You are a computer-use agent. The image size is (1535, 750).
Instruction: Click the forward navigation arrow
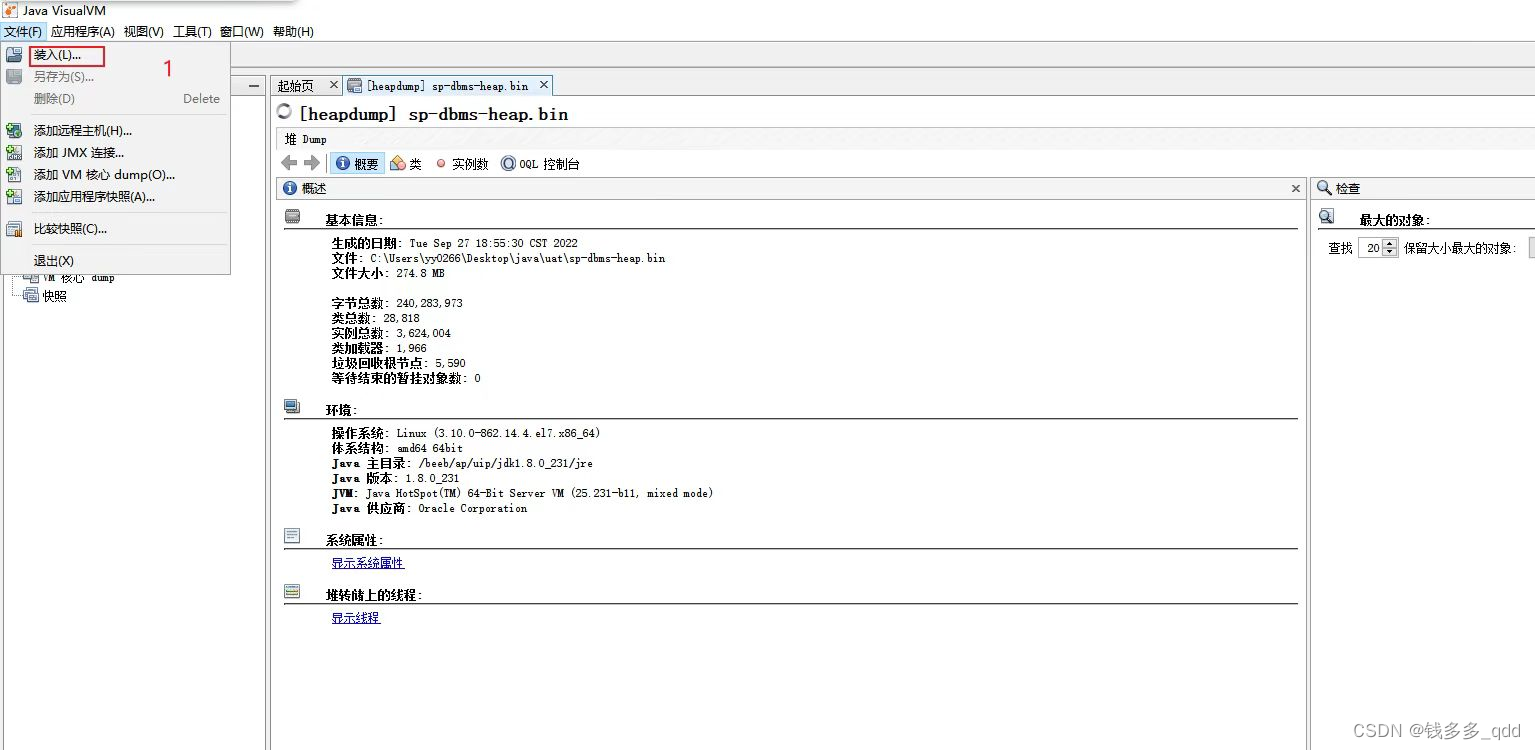pos(311,163)
